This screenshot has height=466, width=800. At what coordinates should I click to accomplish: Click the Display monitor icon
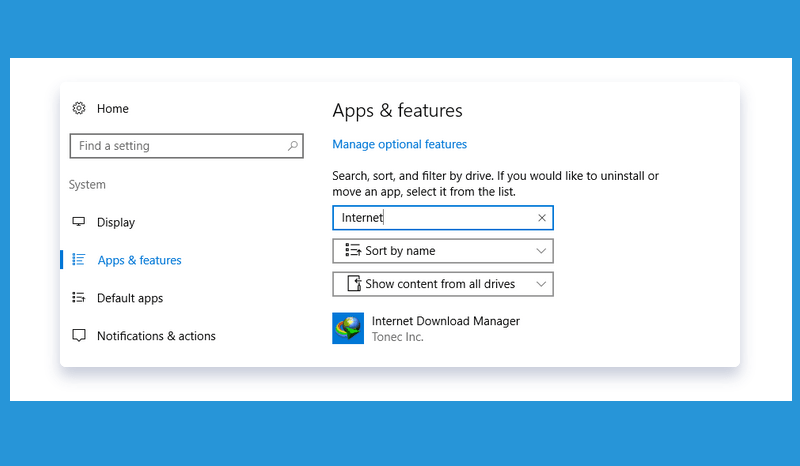coord(79,222)
